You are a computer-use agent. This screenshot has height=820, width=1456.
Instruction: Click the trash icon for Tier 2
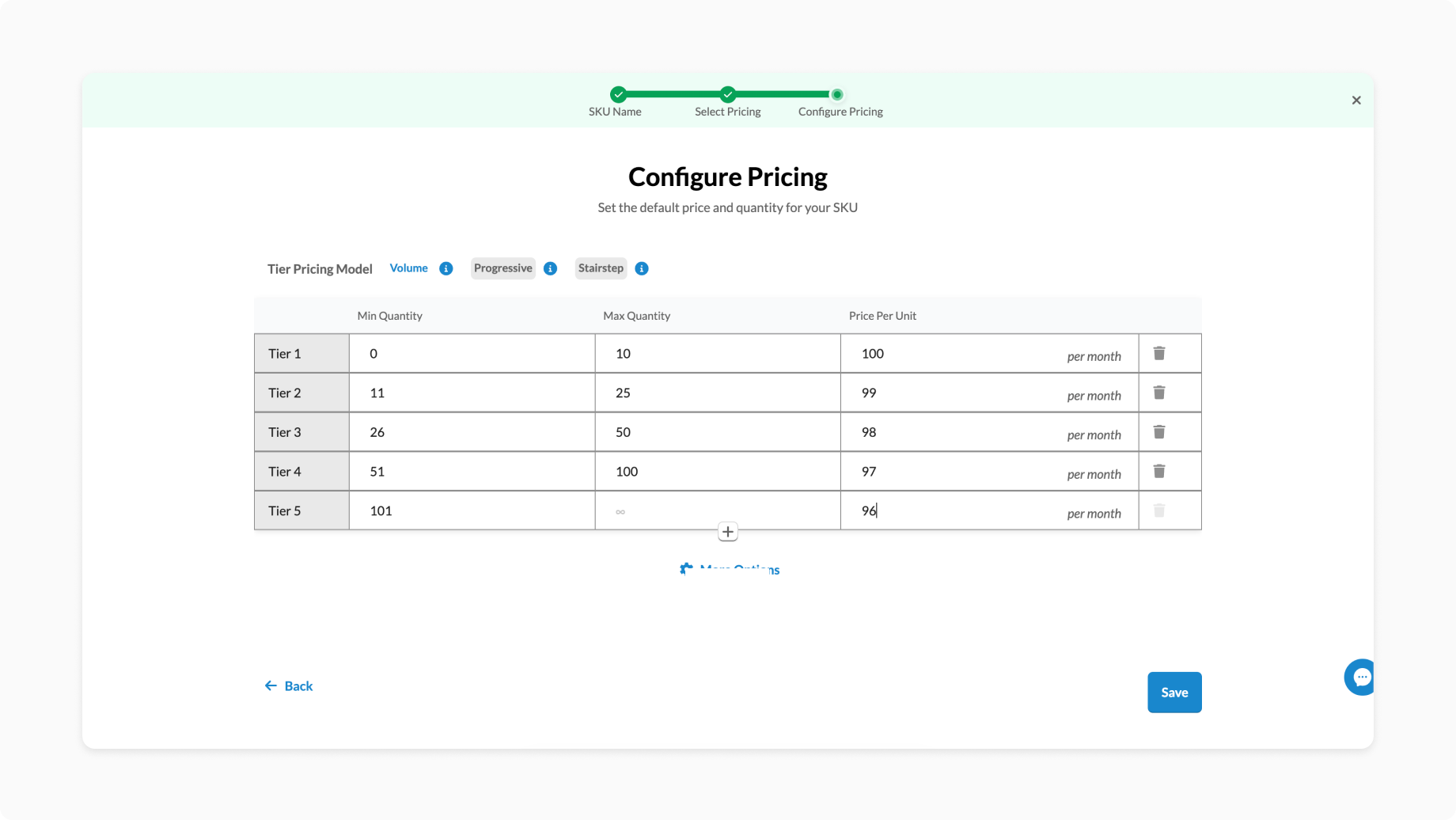(x=1158, y=393)
